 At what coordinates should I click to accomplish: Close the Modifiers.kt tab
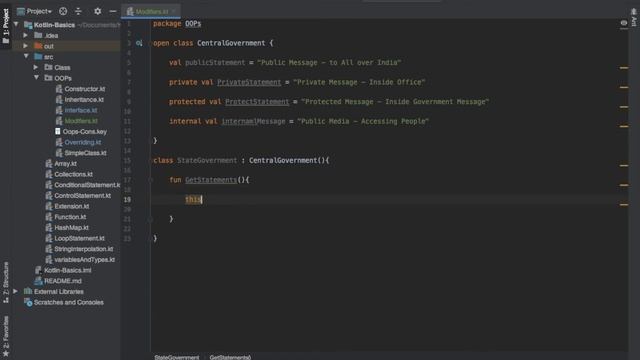[174, 11]
